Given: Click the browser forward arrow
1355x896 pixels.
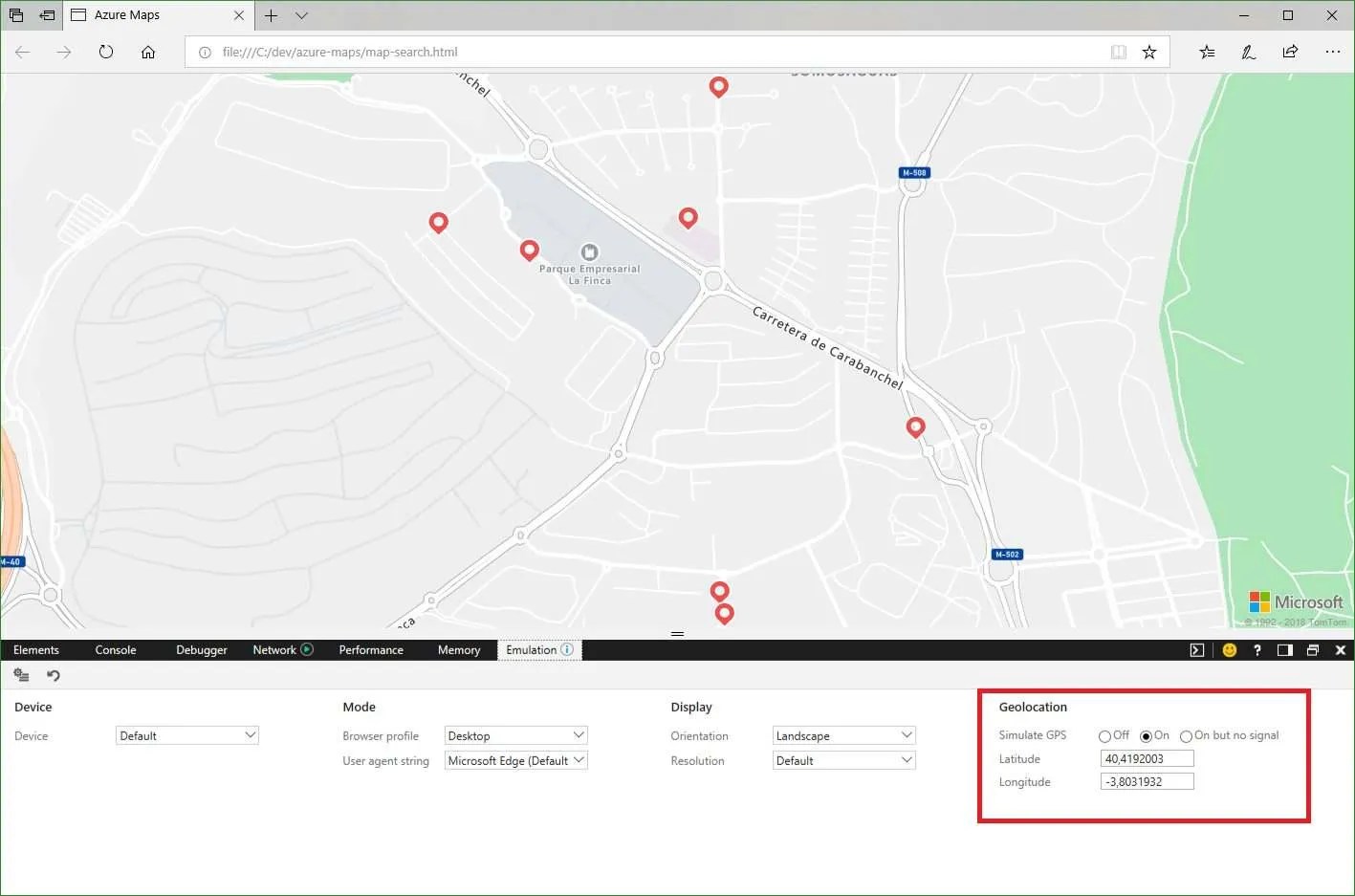Looking at the screenshot, I should [64, 52].
